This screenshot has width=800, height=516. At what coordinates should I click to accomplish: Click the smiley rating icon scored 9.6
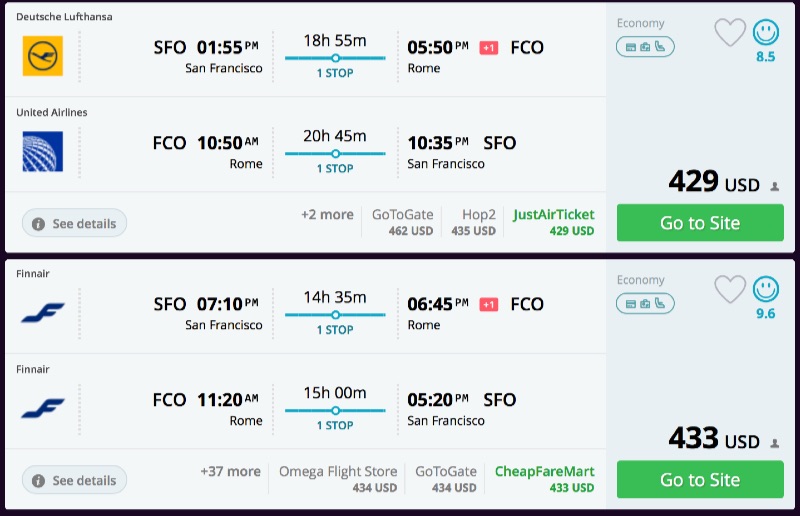click(x=765, y=290)
